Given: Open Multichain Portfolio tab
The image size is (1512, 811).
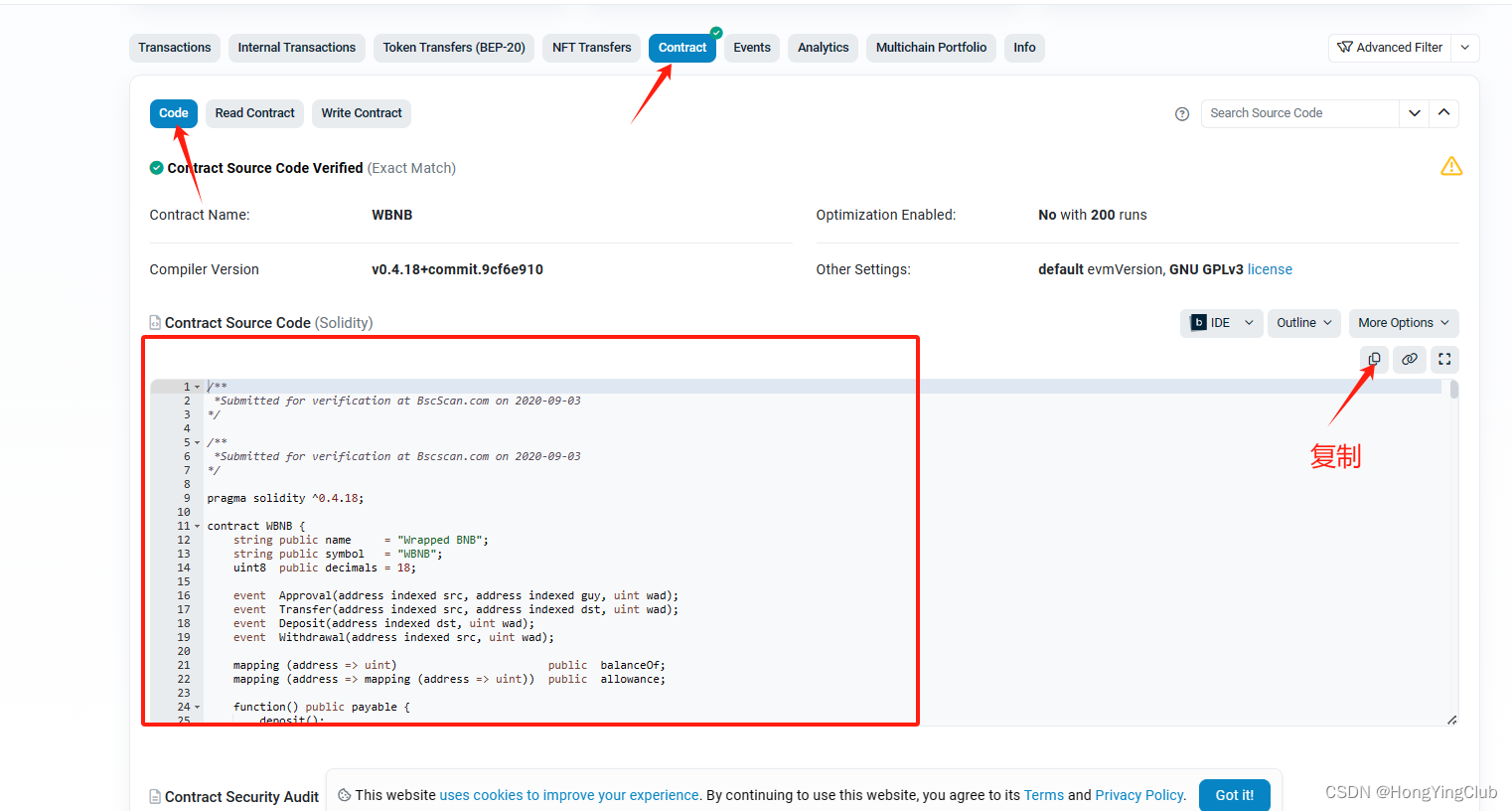Looking at the screenshot, I should coord(932,48).
